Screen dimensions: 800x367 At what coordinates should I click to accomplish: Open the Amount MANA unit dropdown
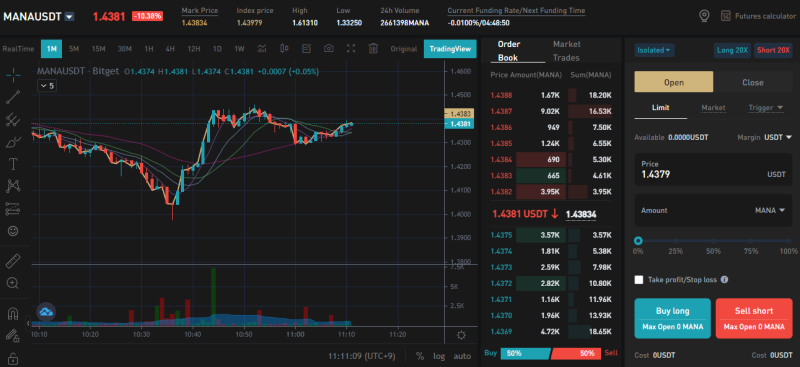pyautogui.click(x=770, y=210)
